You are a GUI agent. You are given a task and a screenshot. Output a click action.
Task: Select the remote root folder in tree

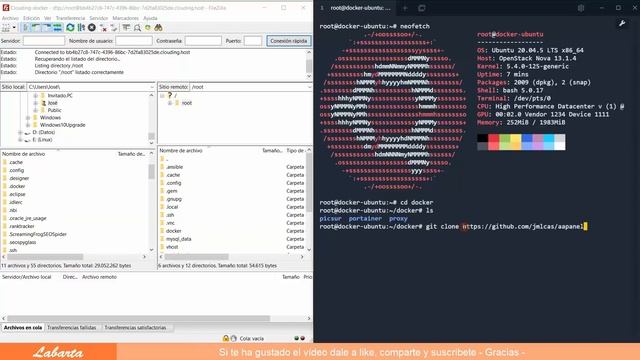tap(187, 103)
